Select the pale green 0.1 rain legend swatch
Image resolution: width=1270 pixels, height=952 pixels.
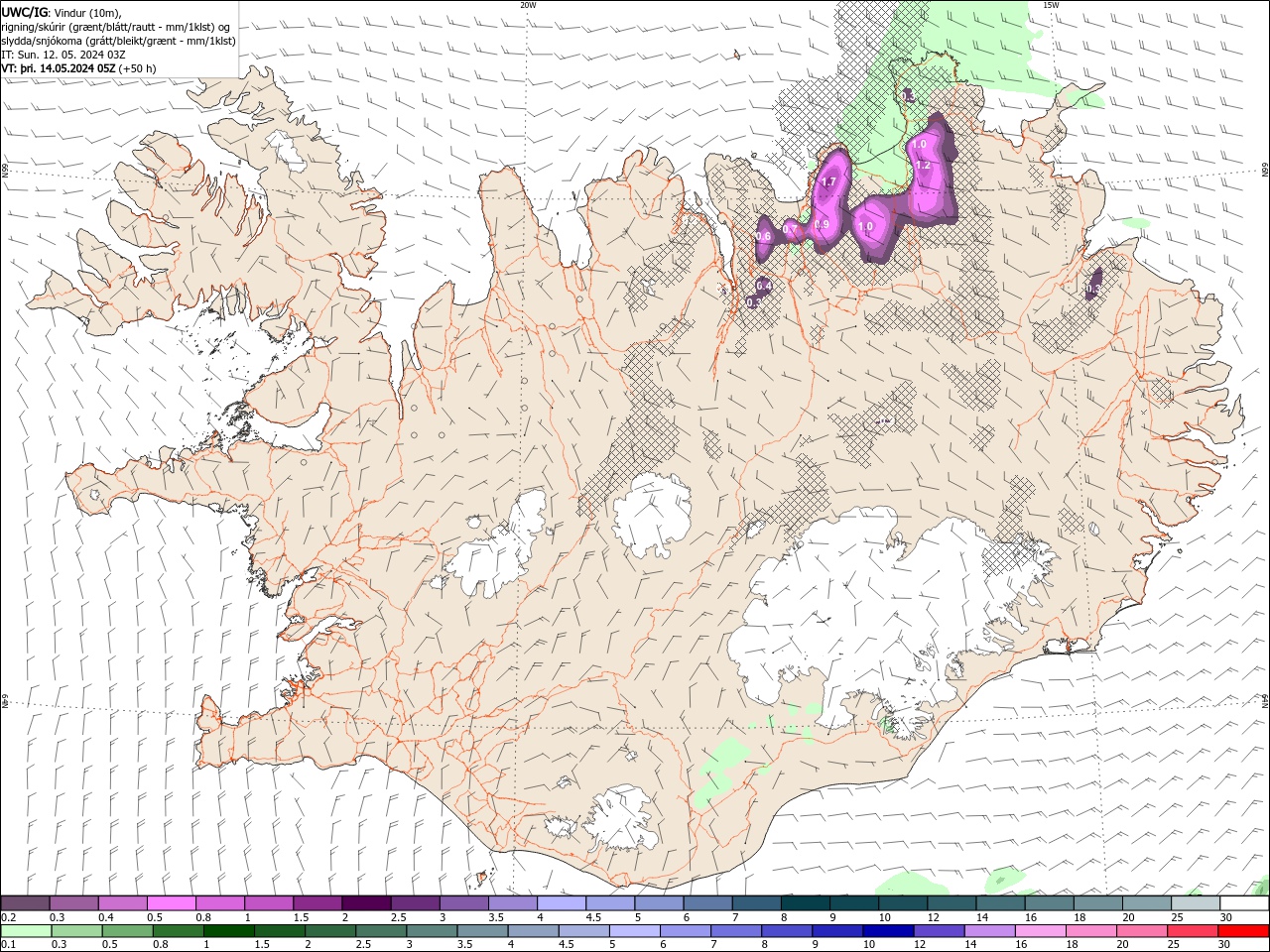[25, 931]
